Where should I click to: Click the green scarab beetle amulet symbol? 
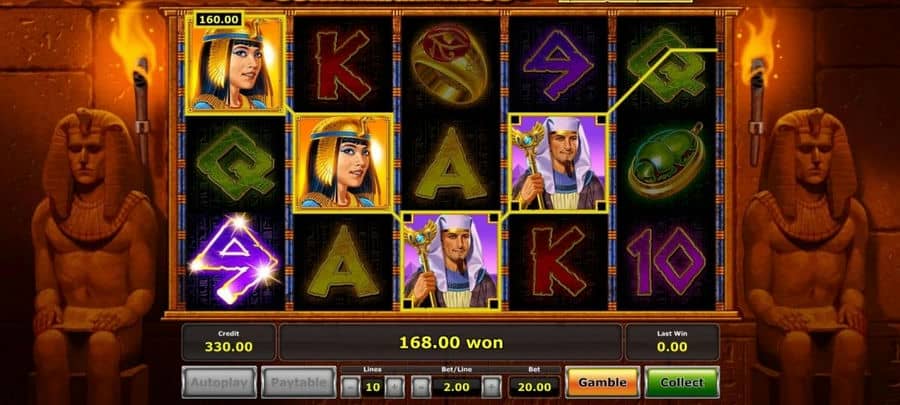(x=666, y=163)
